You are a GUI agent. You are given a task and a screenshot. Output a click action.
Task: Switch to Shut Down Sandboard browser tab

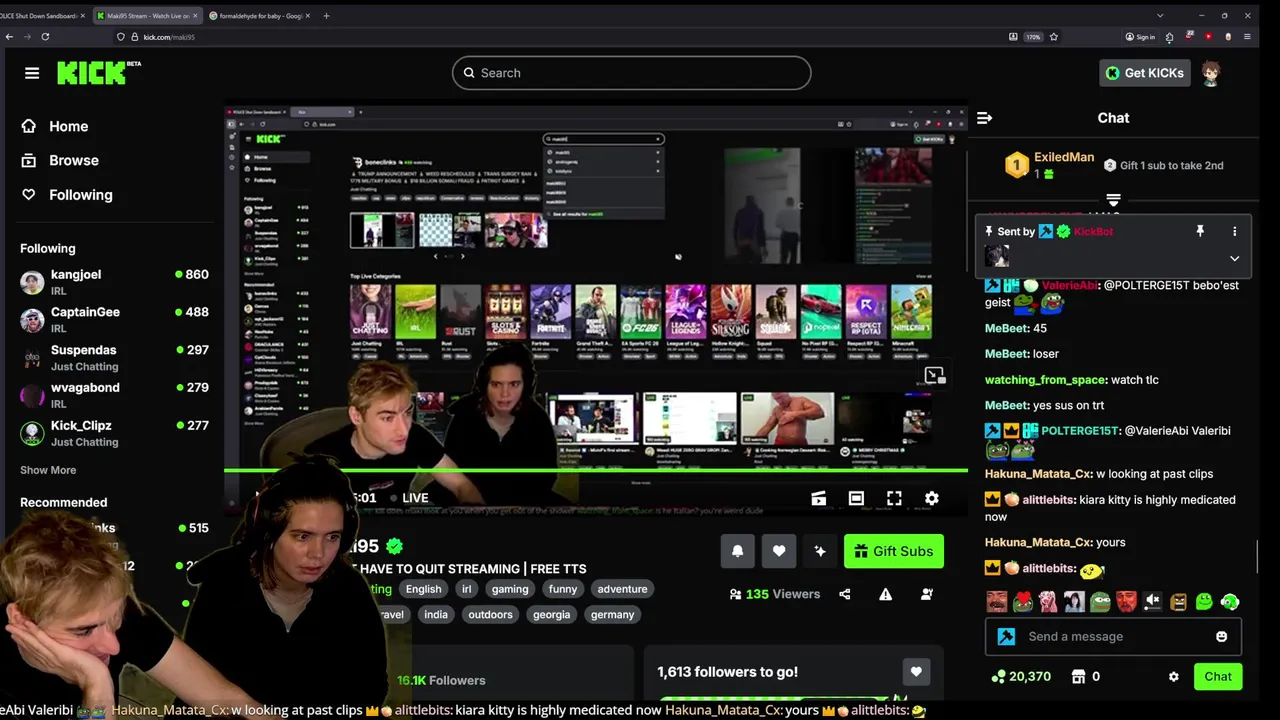(x=40, y=16)
